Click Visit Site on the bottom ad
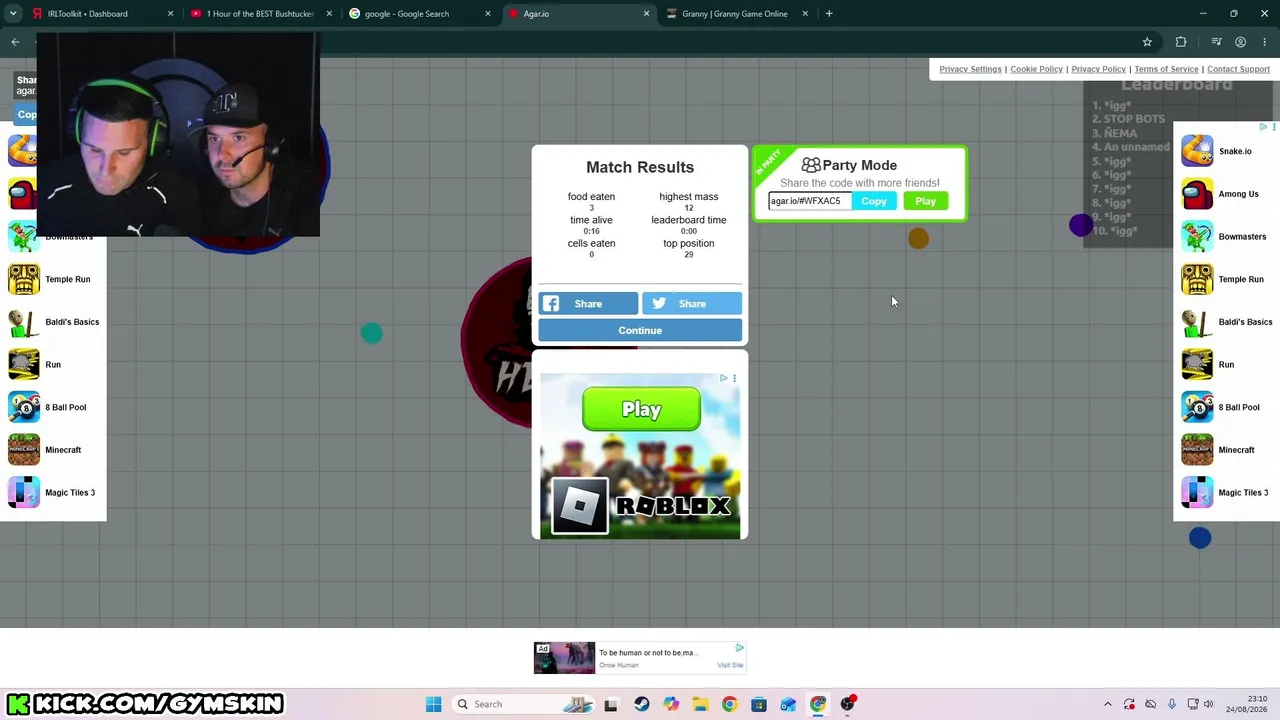This screenshot has height=720, width=1280. point(730,665)
